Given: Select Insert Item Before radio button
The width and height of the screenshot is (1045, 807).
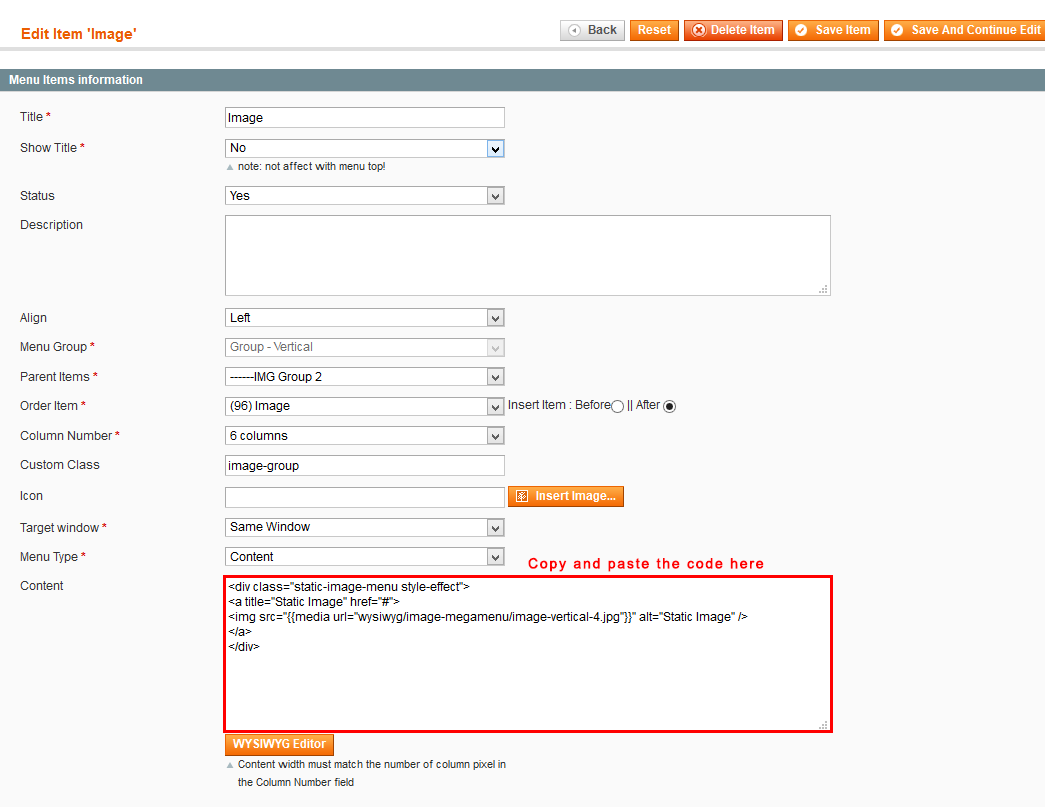Looking at the screenshot, I should point(617,406).
